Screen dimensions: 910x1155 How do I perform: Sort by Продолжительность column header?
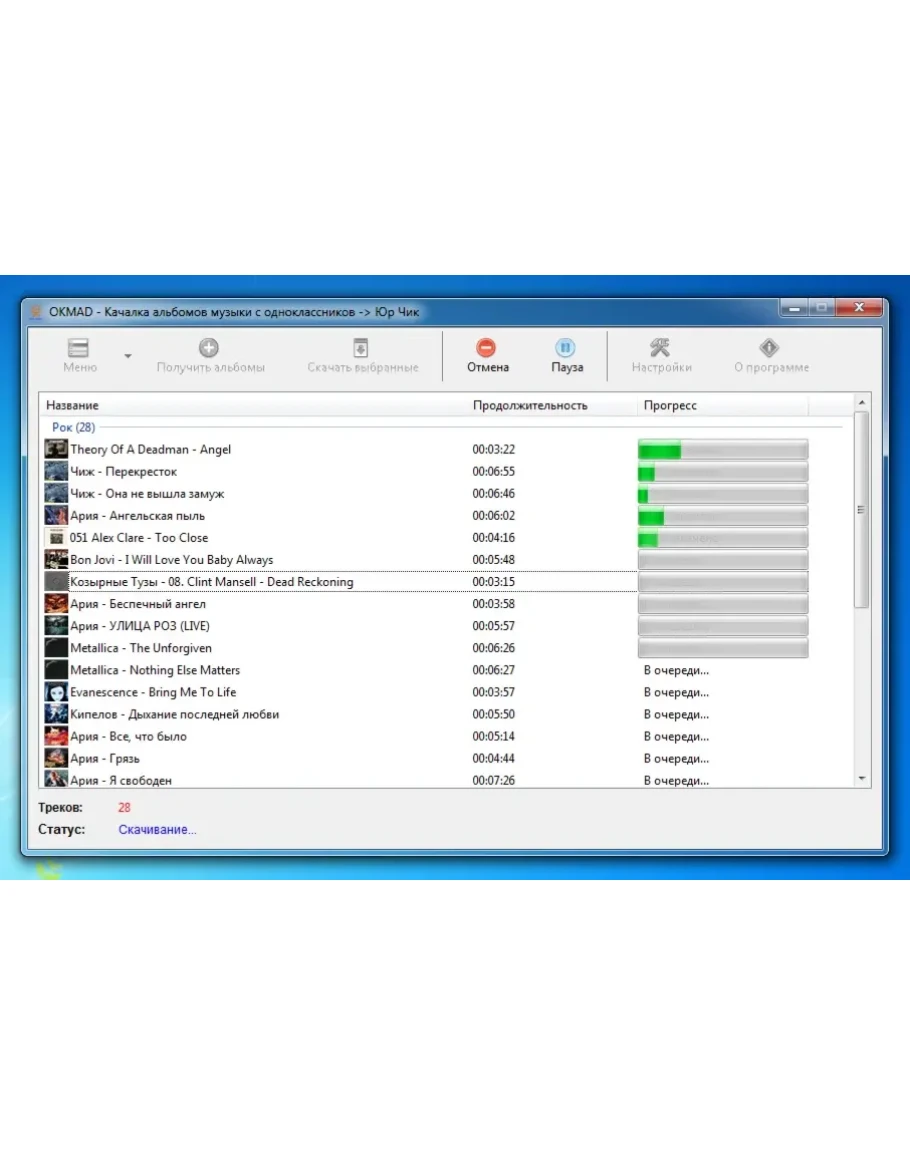(530, 405)
